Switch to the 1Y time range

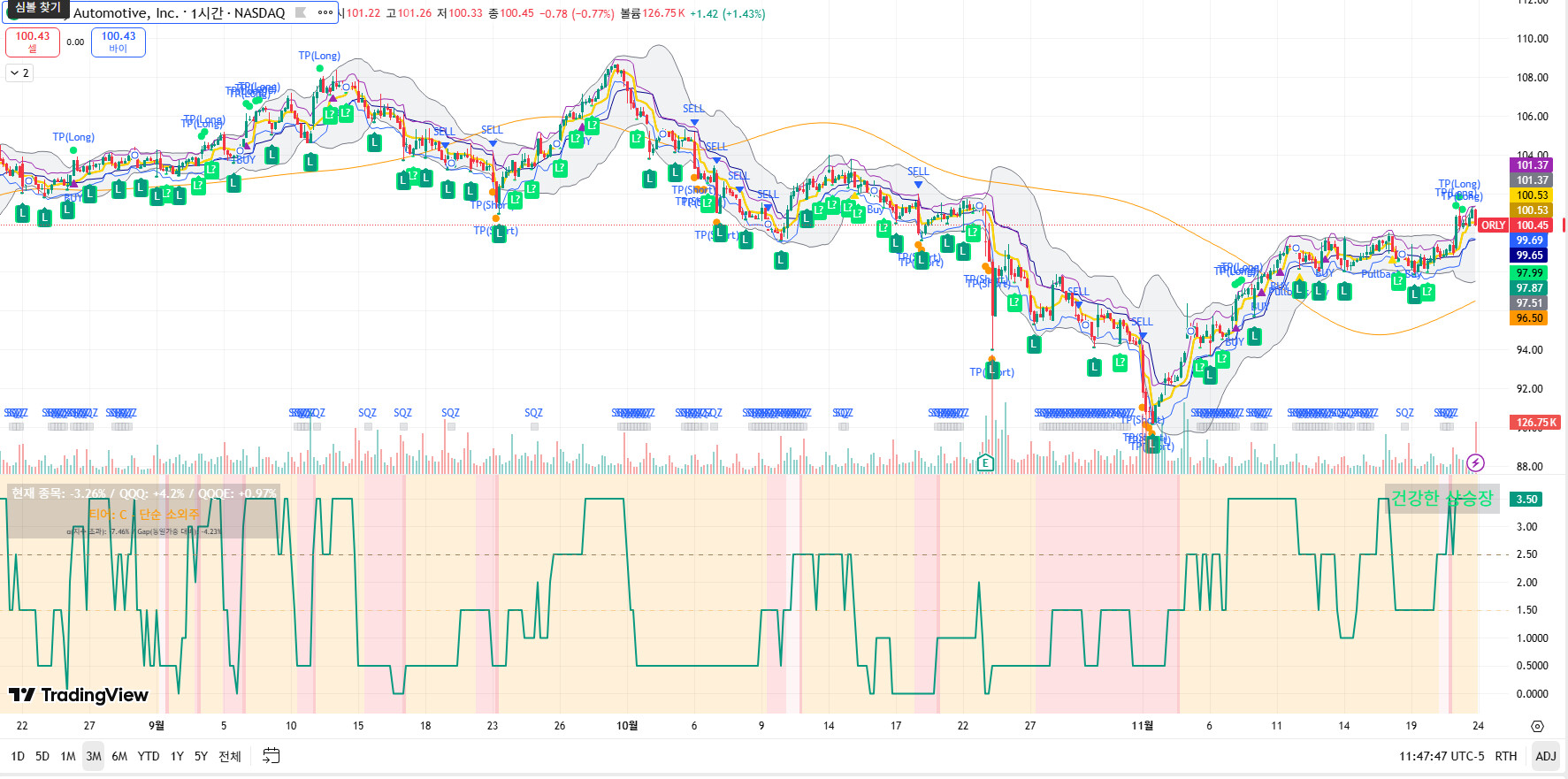tap(177, 756)
